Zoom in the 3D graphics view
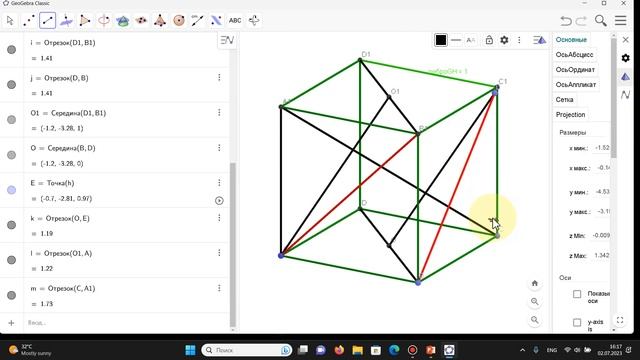This screenshot has height=360, width=640. click(x=535, y=302)
